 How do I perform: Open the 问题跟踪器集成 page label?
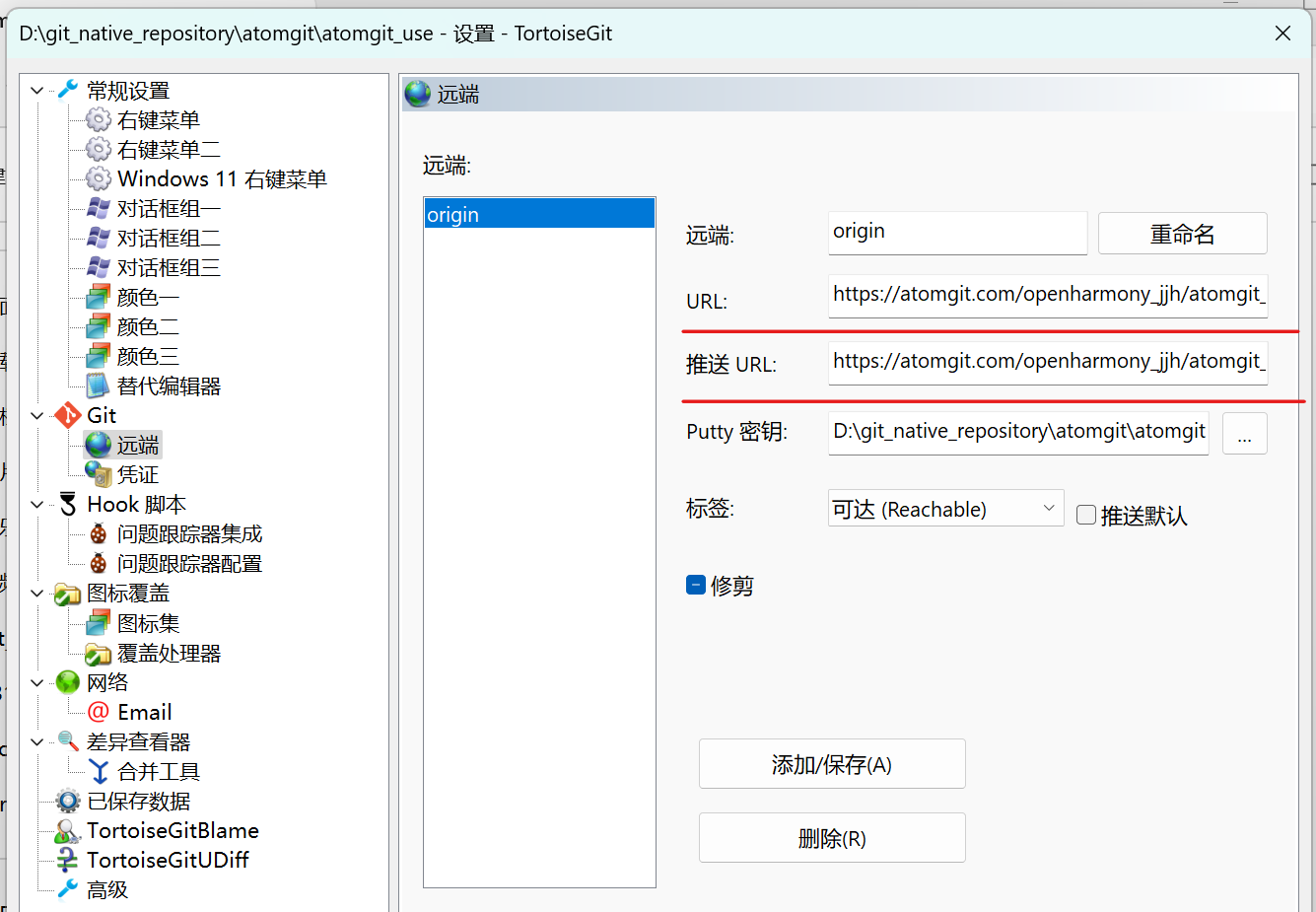[189, 534]
